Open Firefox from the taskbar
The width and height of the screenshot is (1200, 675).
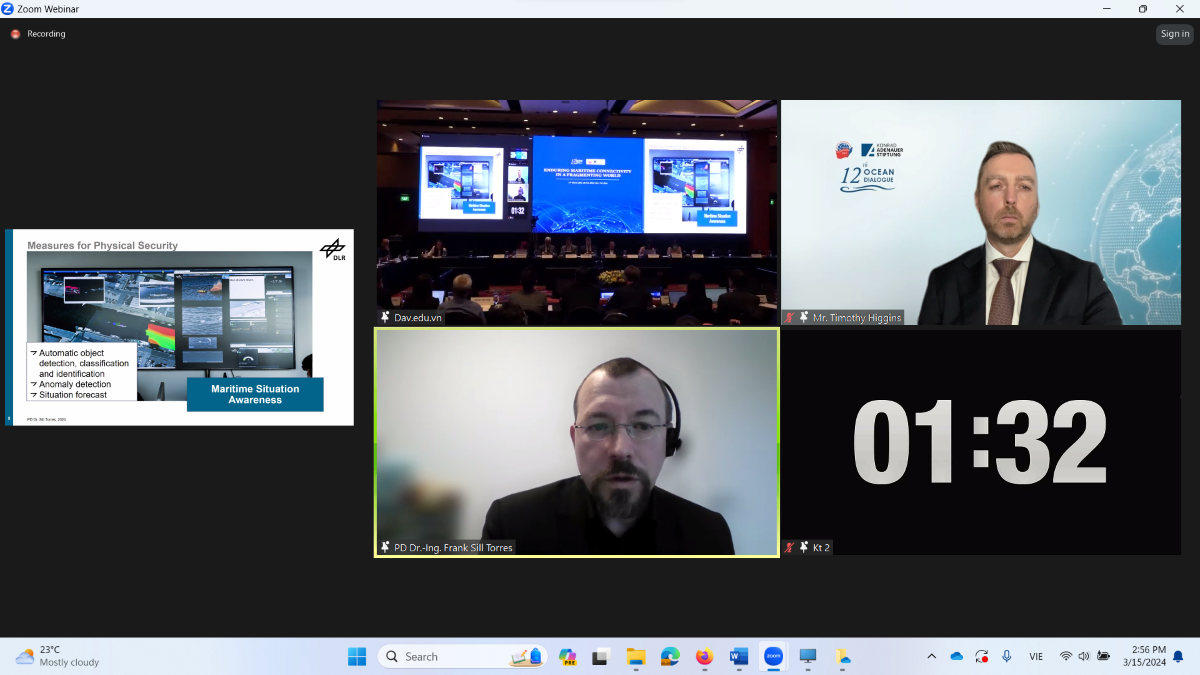click(x=704, y=656)
